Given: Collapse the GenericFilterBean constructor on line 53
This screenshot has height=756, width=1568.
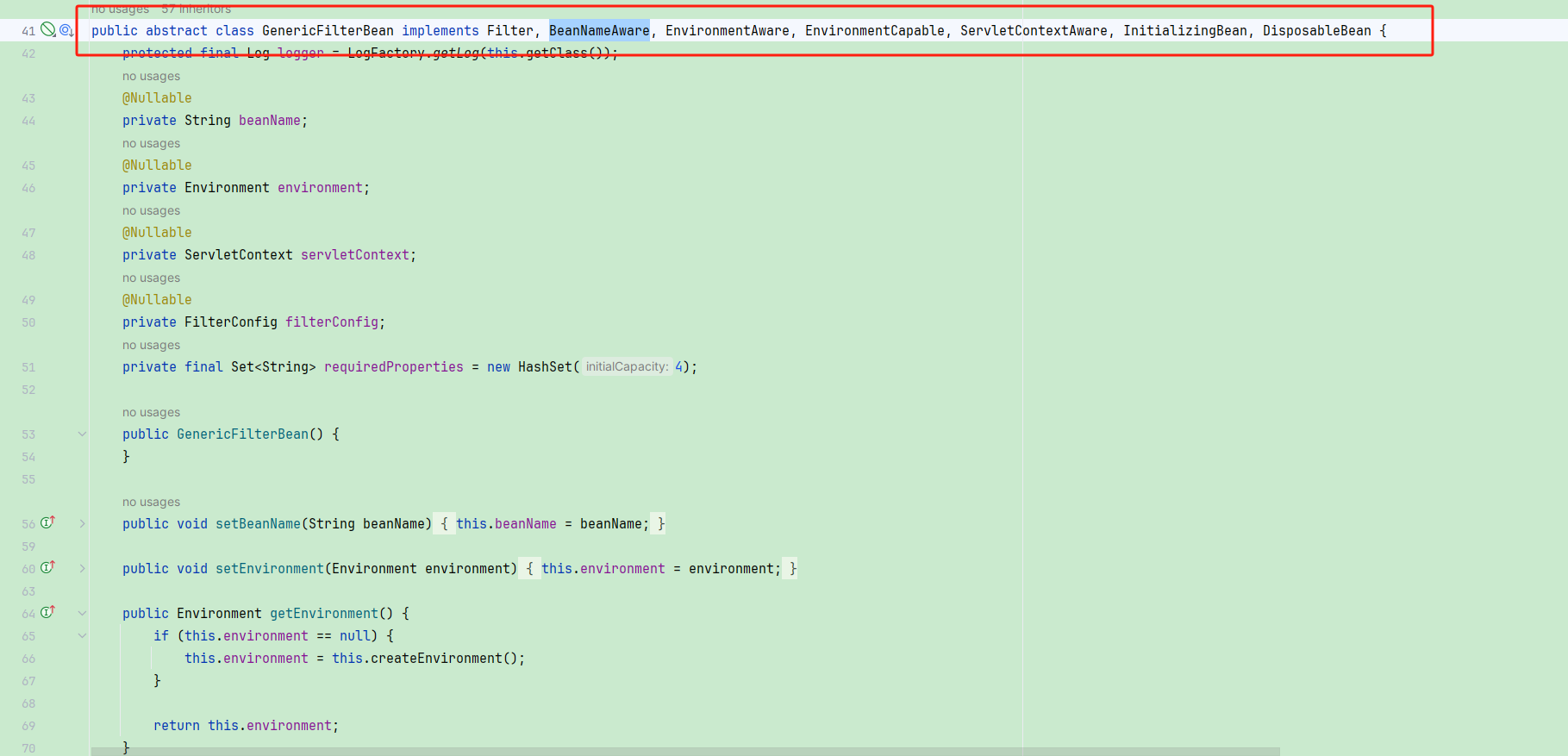Looking at the screenshot, I should coord(83,434).
